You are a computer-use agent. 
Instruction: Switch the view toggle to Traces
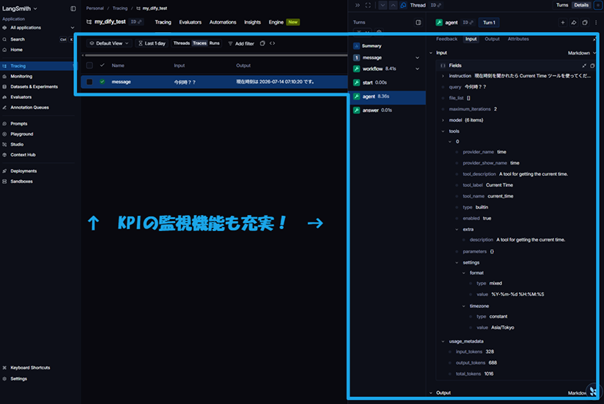(x=200, y=43)
